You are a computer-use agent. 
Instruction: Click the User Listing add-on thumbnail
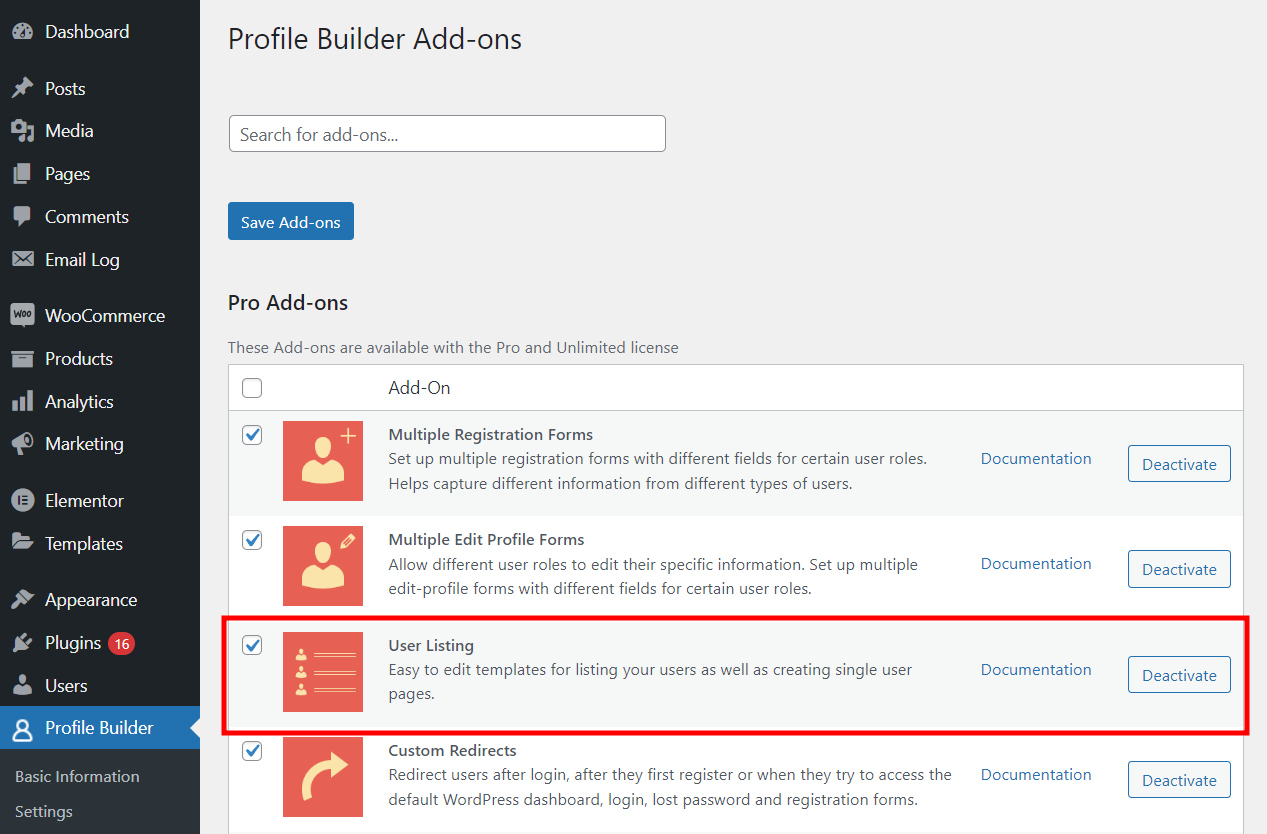pos(323,672)
